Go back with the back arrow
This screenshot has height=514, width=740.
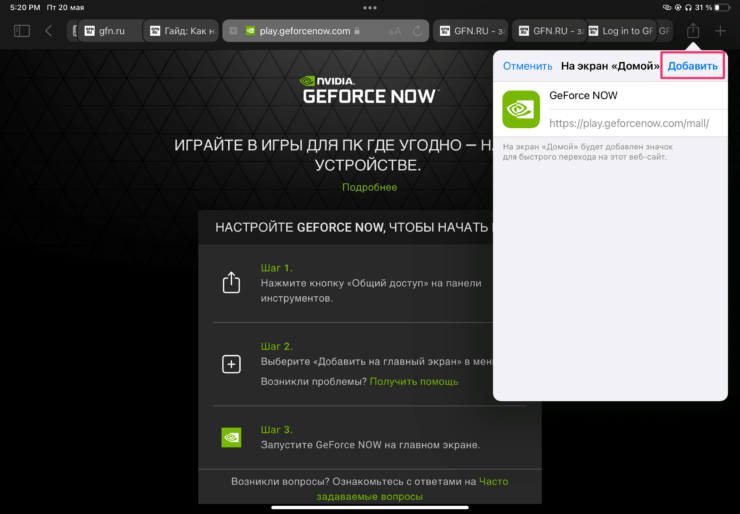(48, 31)
